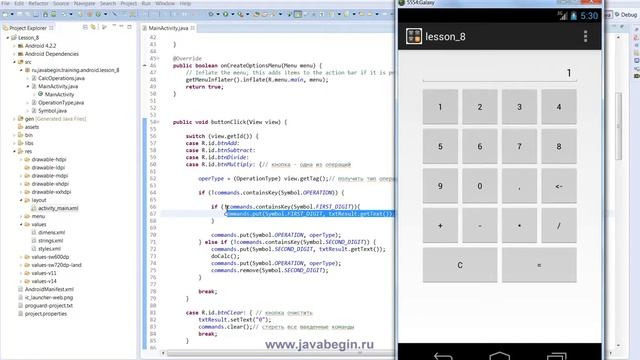Image resolution: width=640 pixels, height=360 pixels.
Task: Tap the Android home navigation button
Action: click(x=500, y=356)
